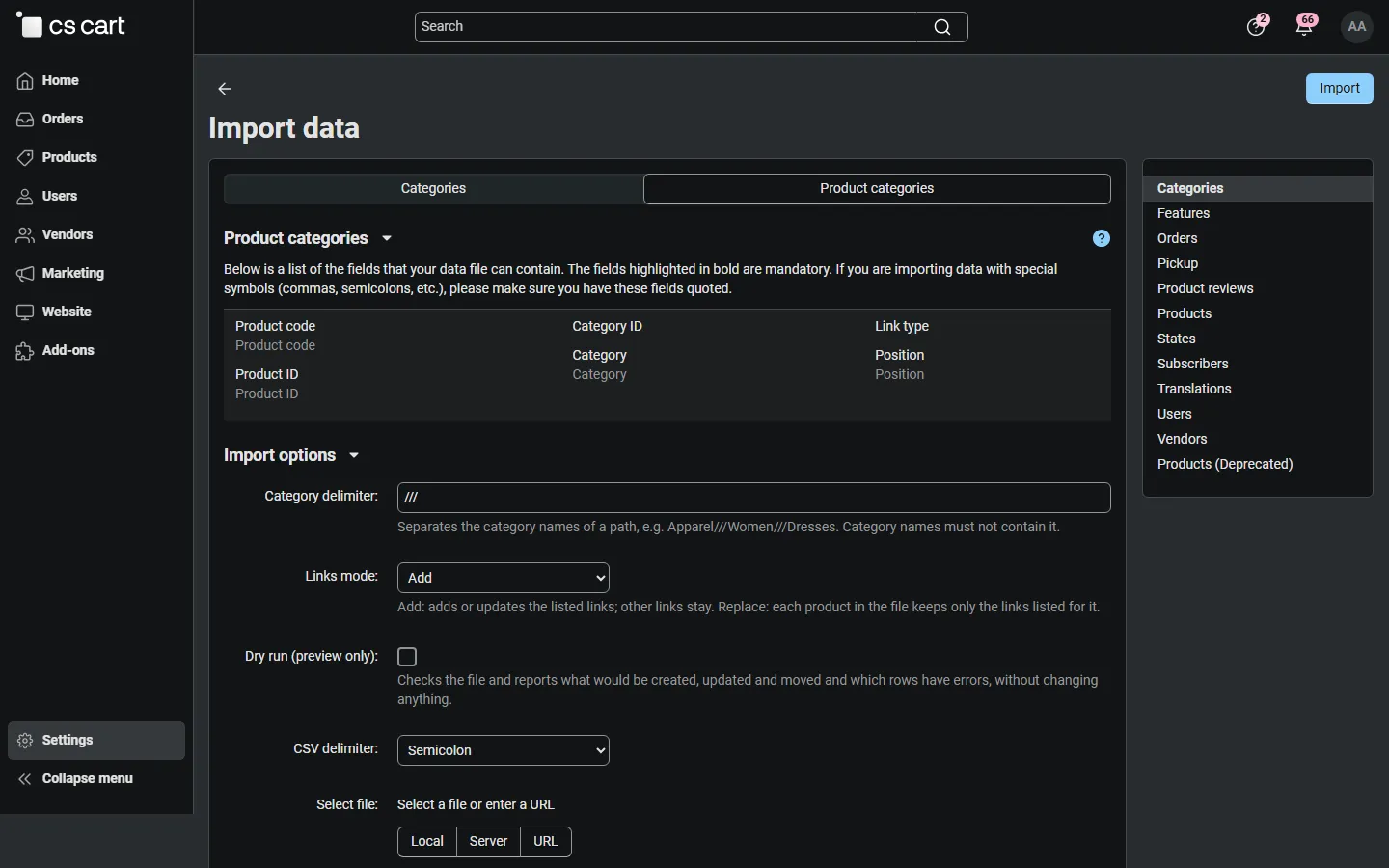Open the help question-mark icon

click(1102, 238)
